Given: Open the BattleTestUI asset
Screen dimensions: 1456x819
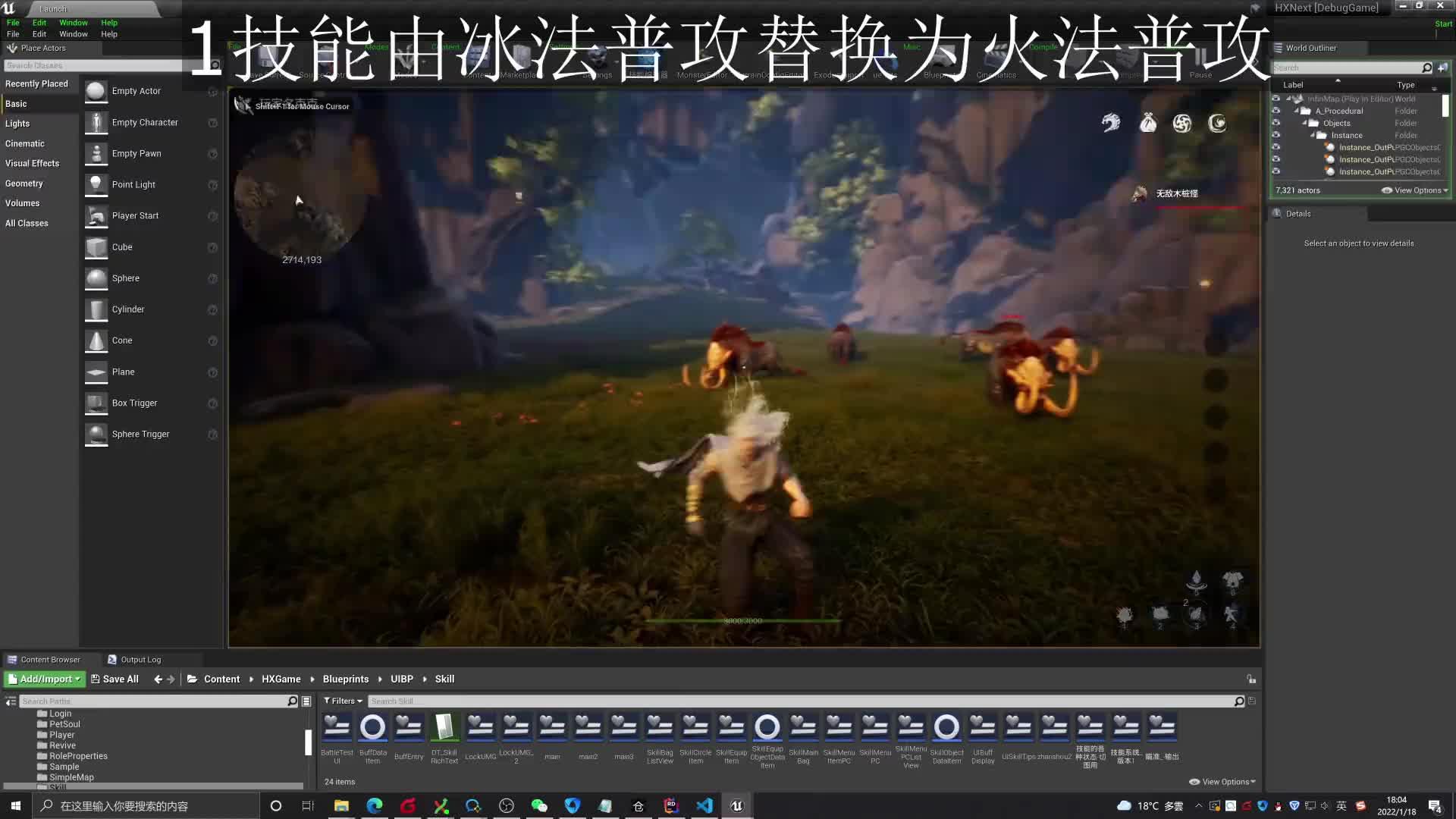Looking at the screenshot, I should (337, 739).
